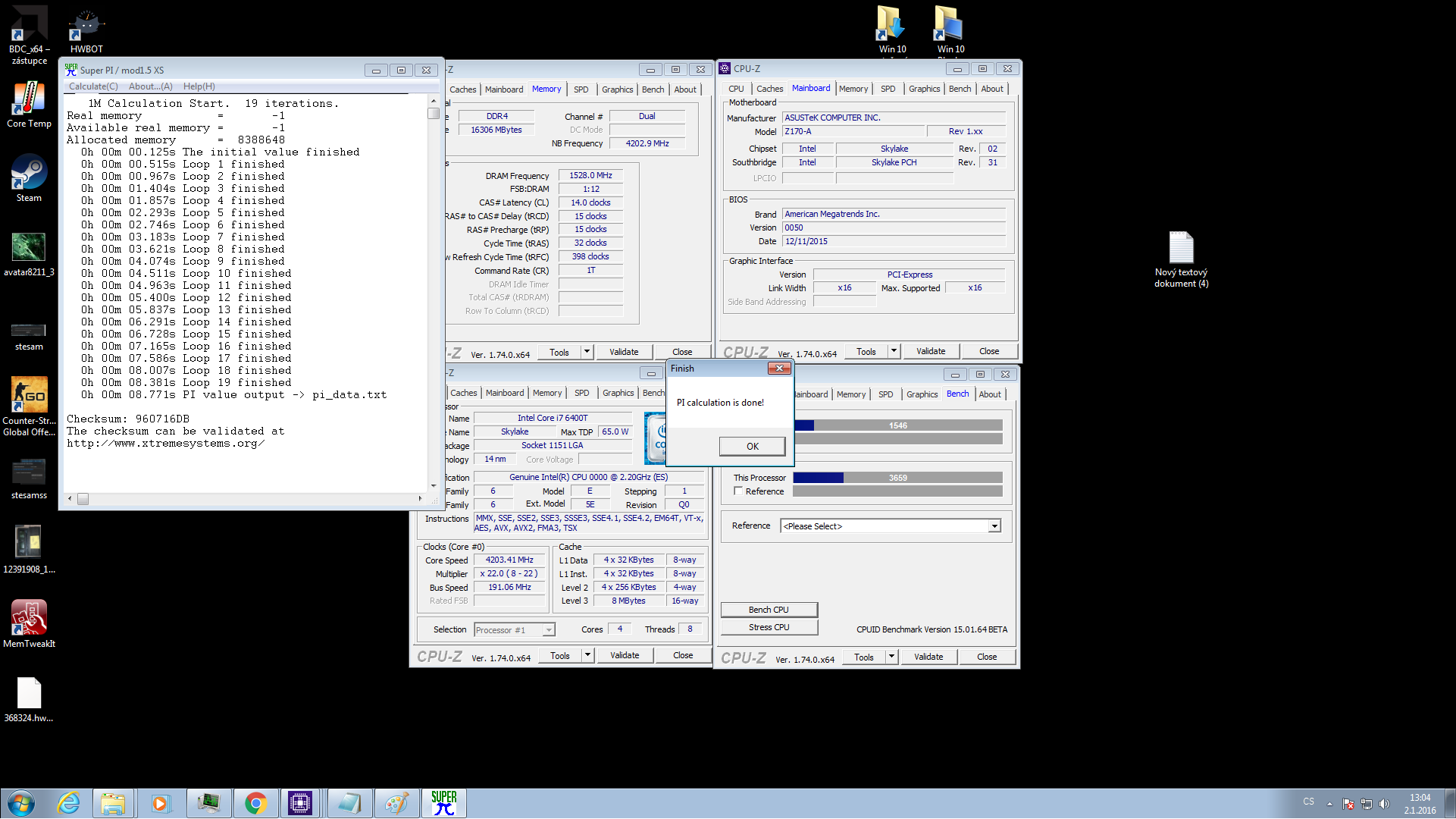Toggle the Reference checkbox in Bench window
Image resolution: width=1456 pixels, height=819 pixels.
point(738,491)
